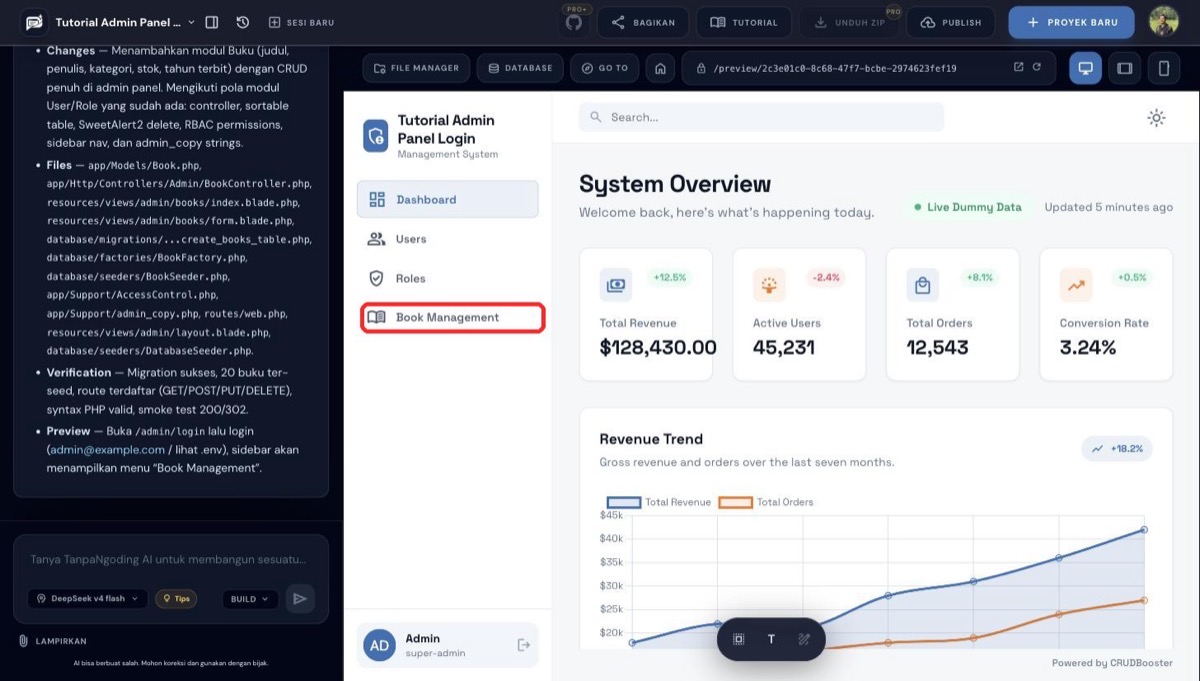Switch to the File Manager tab

pos(416,68)
